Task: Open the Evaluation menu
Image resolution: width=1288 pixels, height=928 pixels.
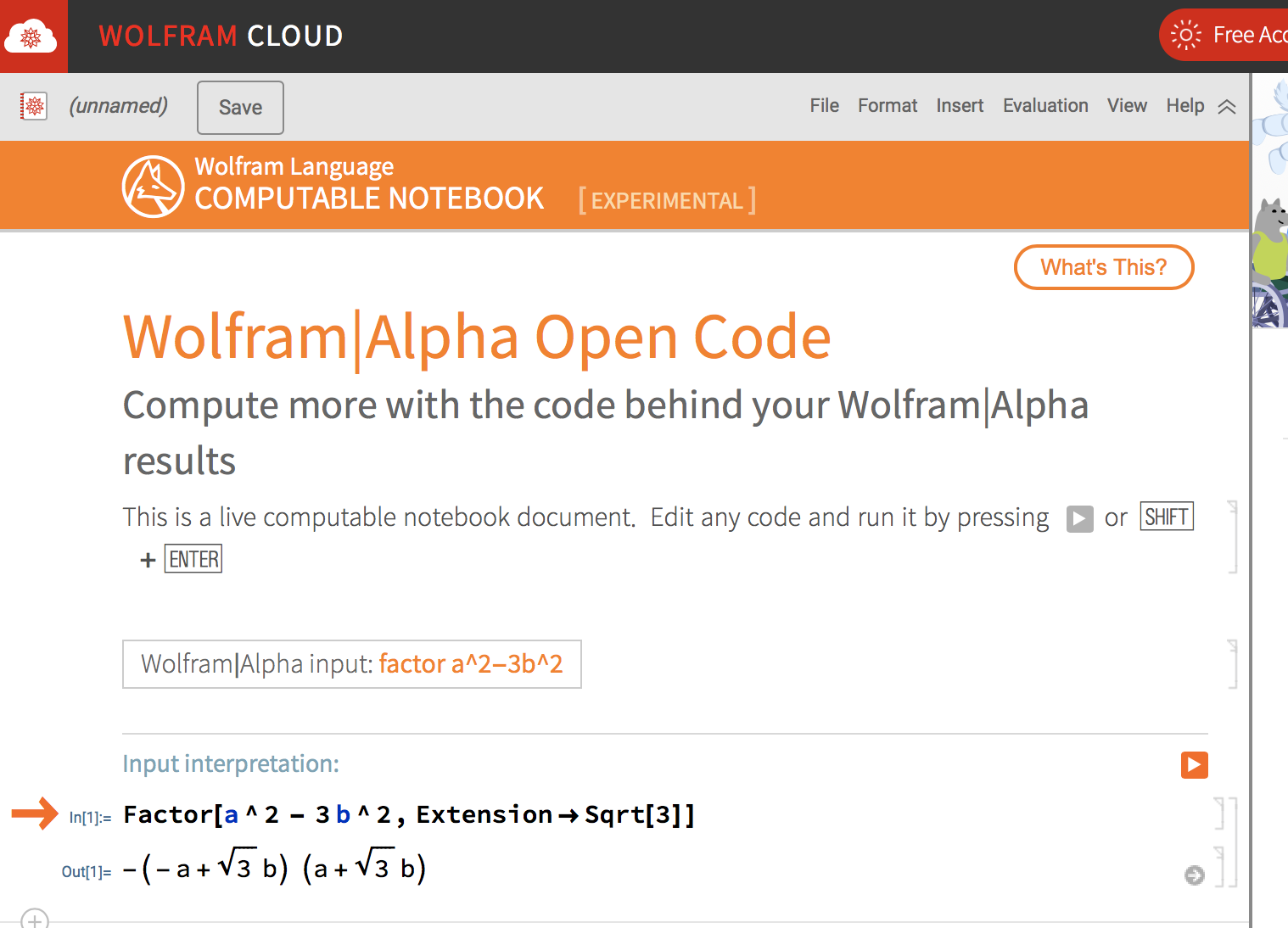Action: pyautogui.click(x=1045, y=105)
